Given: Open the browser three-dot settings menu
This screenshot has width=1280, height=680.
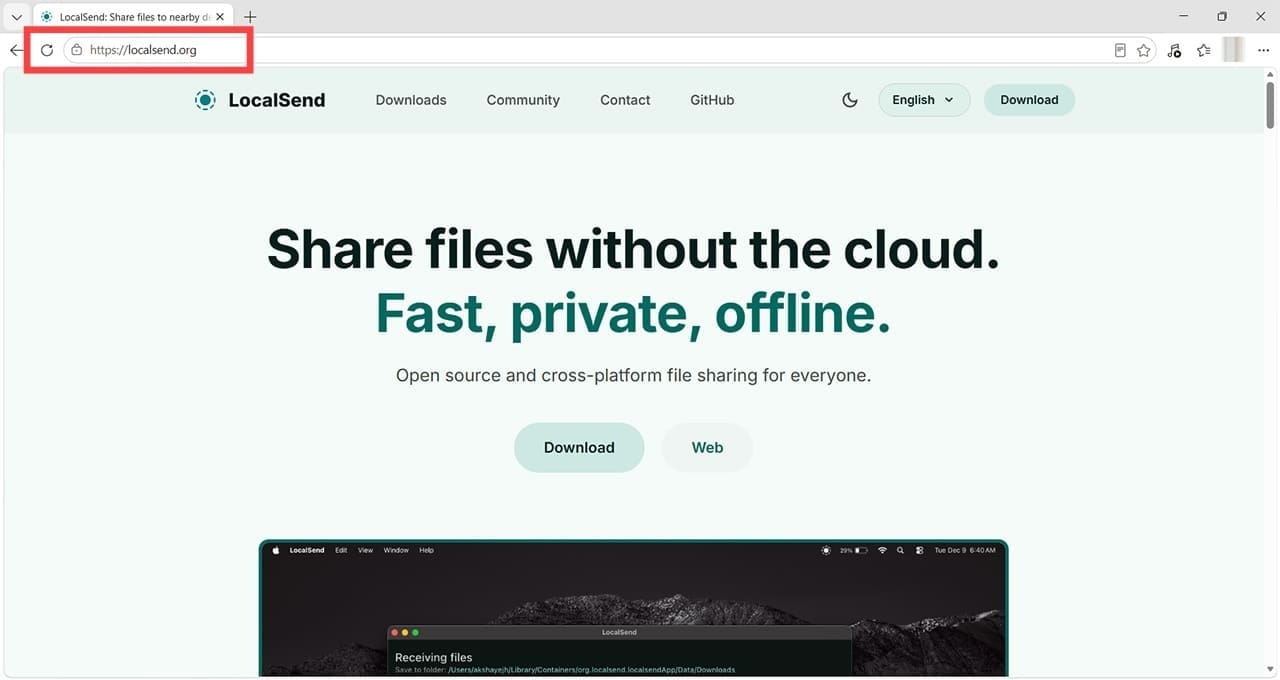Looking at the screenshot, I should 1264,50.
